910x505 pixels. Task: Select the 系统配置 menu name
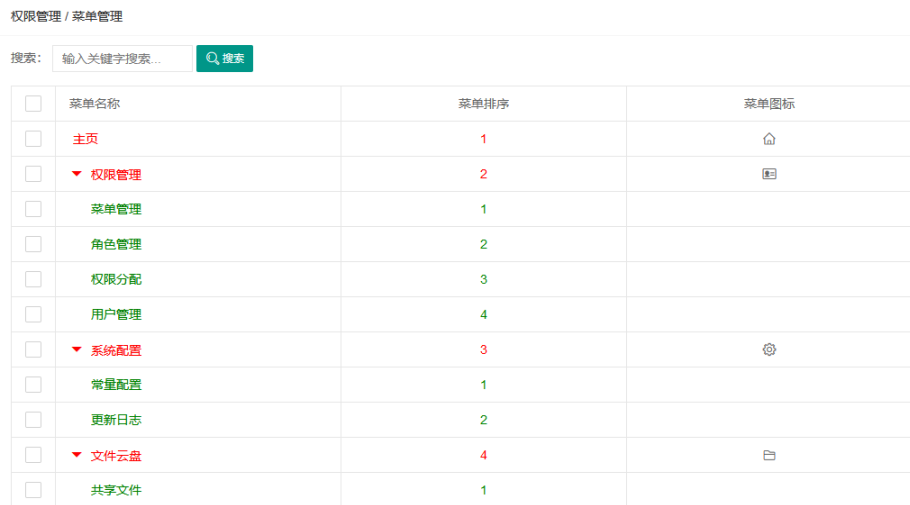(x=116, y=350)
